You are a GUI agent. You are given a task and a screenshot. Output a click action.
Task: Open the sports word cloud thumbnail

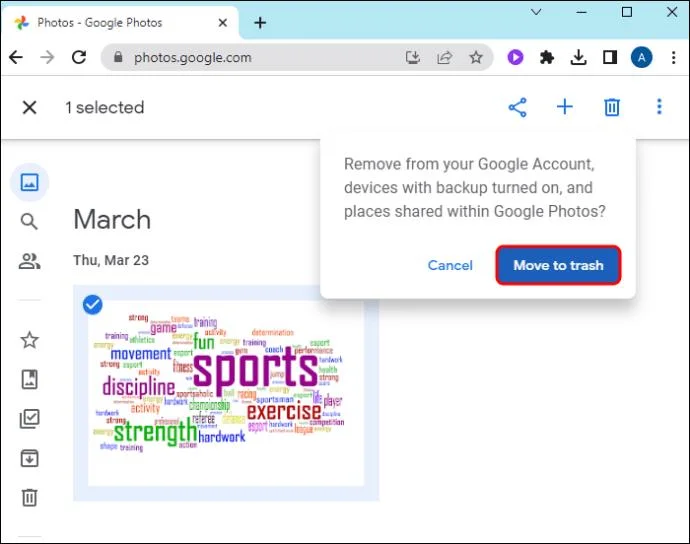tap(226, 393)
